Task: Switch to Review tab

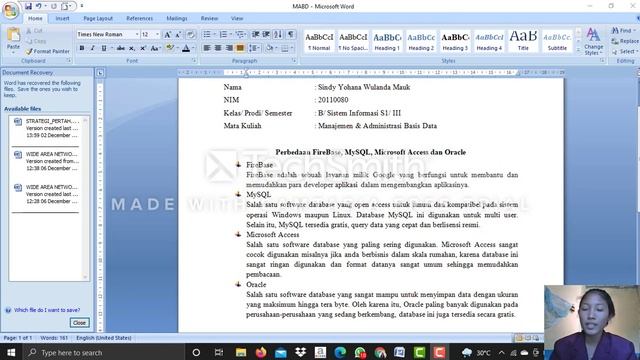Action: [x=209, y=18]
